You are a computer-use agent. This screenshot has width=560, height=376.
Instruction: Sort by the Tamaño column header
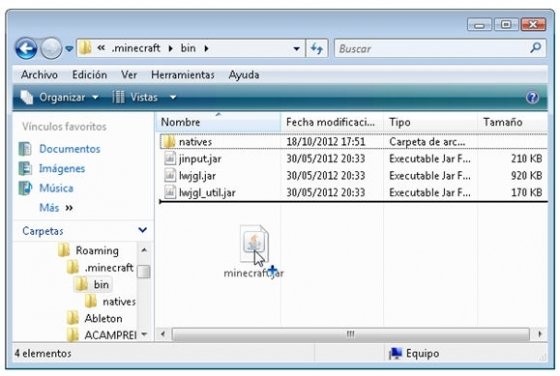512,122
